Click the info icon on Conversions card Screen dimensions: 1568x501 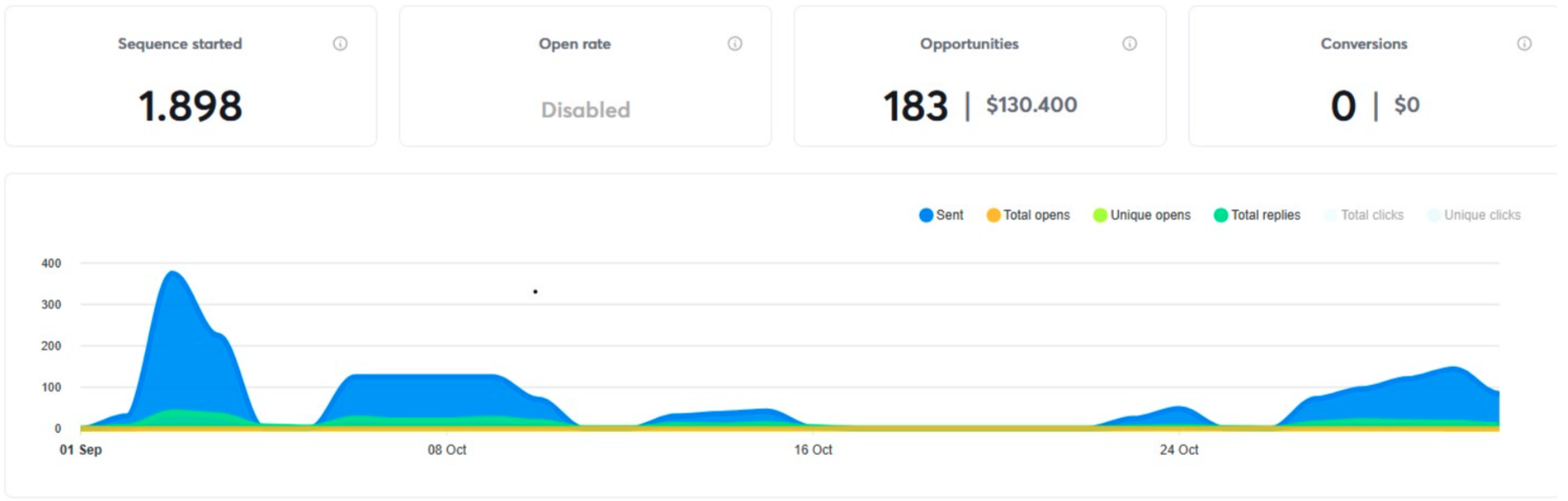click(x=1525, y=43)
